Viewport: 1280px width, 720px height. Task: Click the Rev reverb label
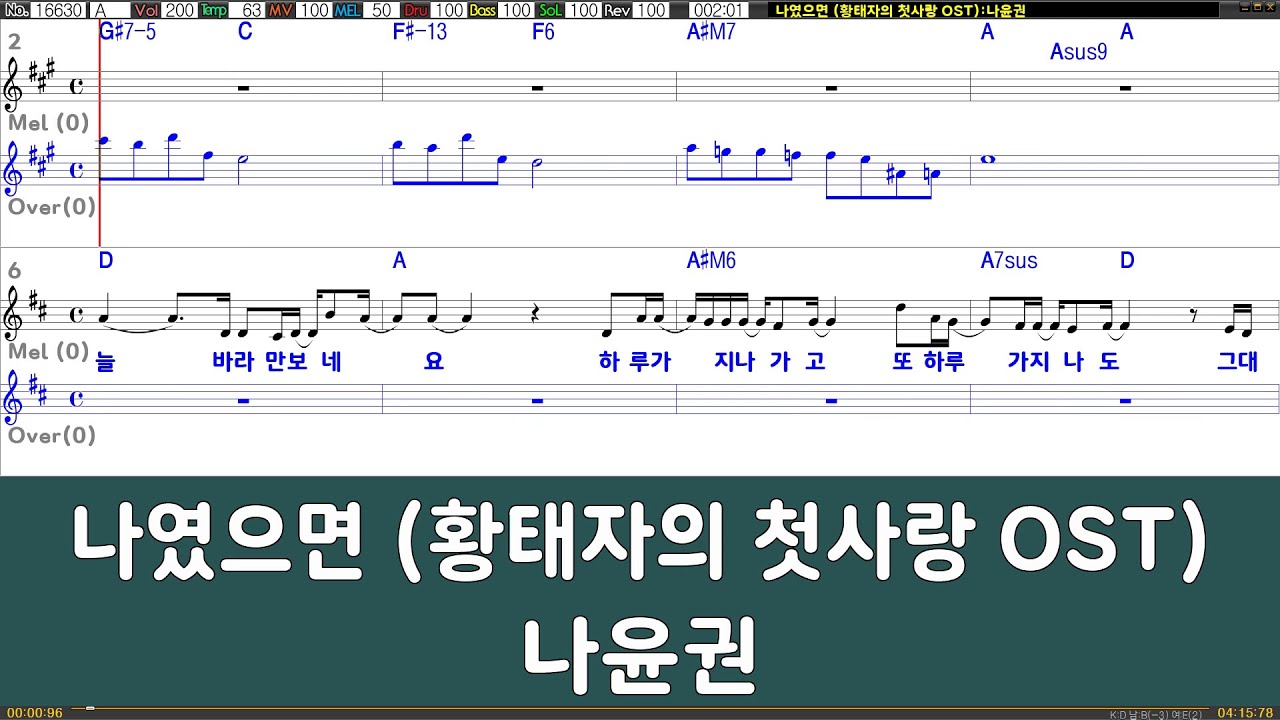tap(617, 10)
